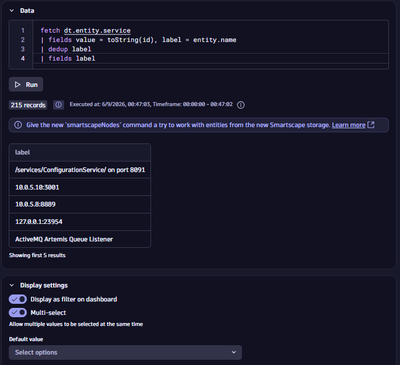Click the Data section heading
The image size is (400, 365).
(27, 11)
